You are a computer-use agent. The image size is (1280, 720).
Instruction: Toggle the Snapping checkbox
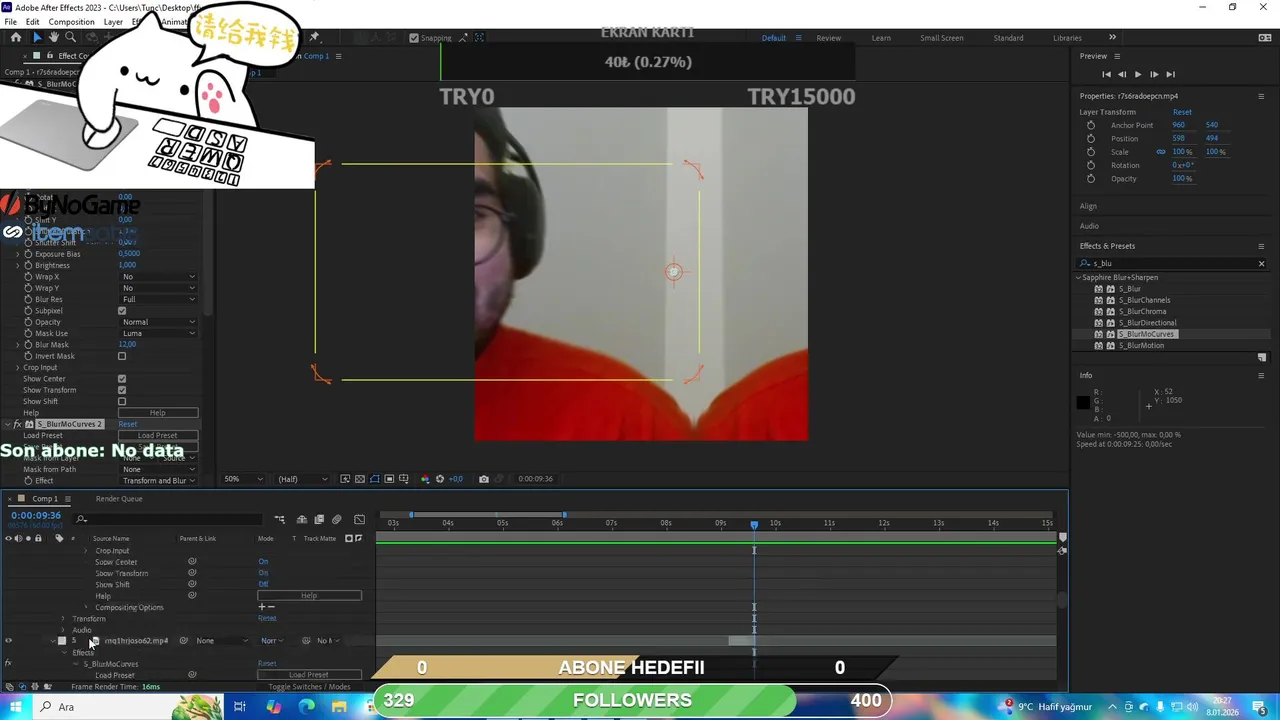click(x=414, y=38)
